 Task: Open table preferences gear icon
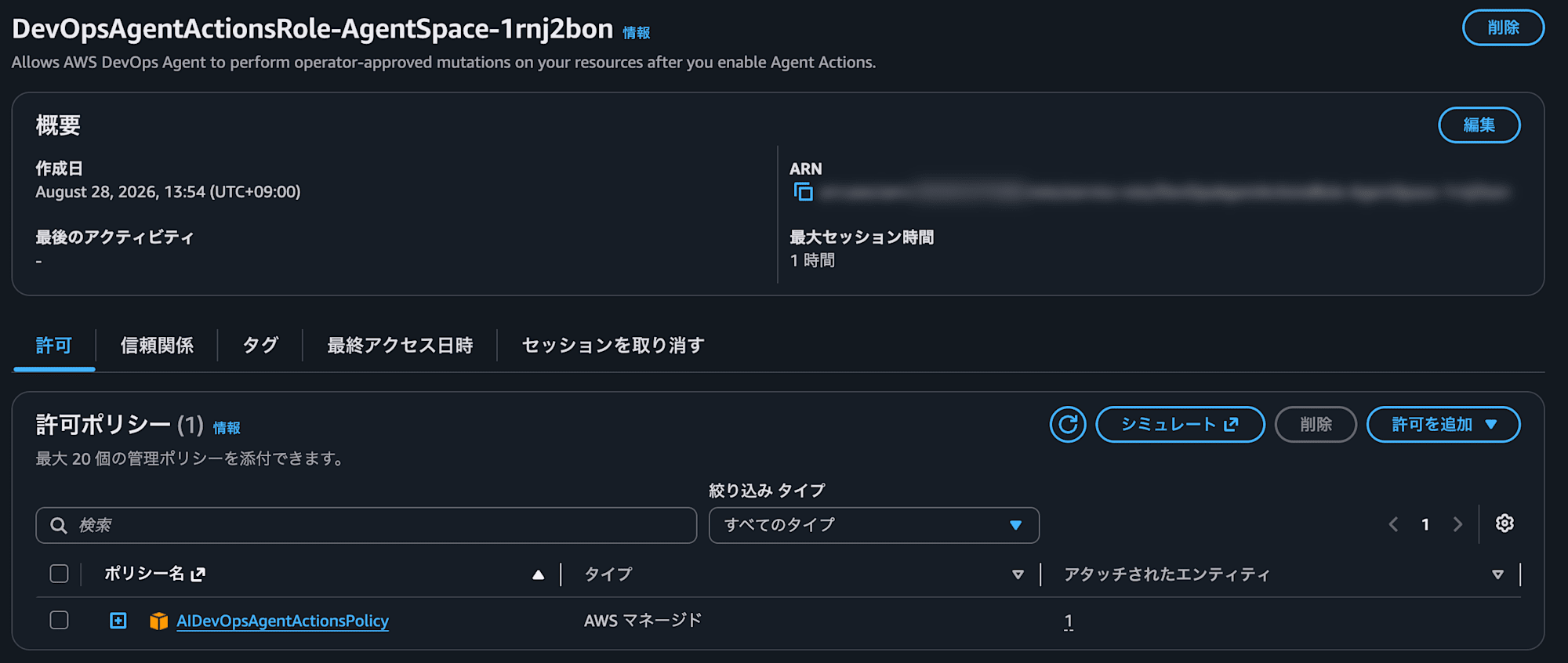tap(1504, 524)
